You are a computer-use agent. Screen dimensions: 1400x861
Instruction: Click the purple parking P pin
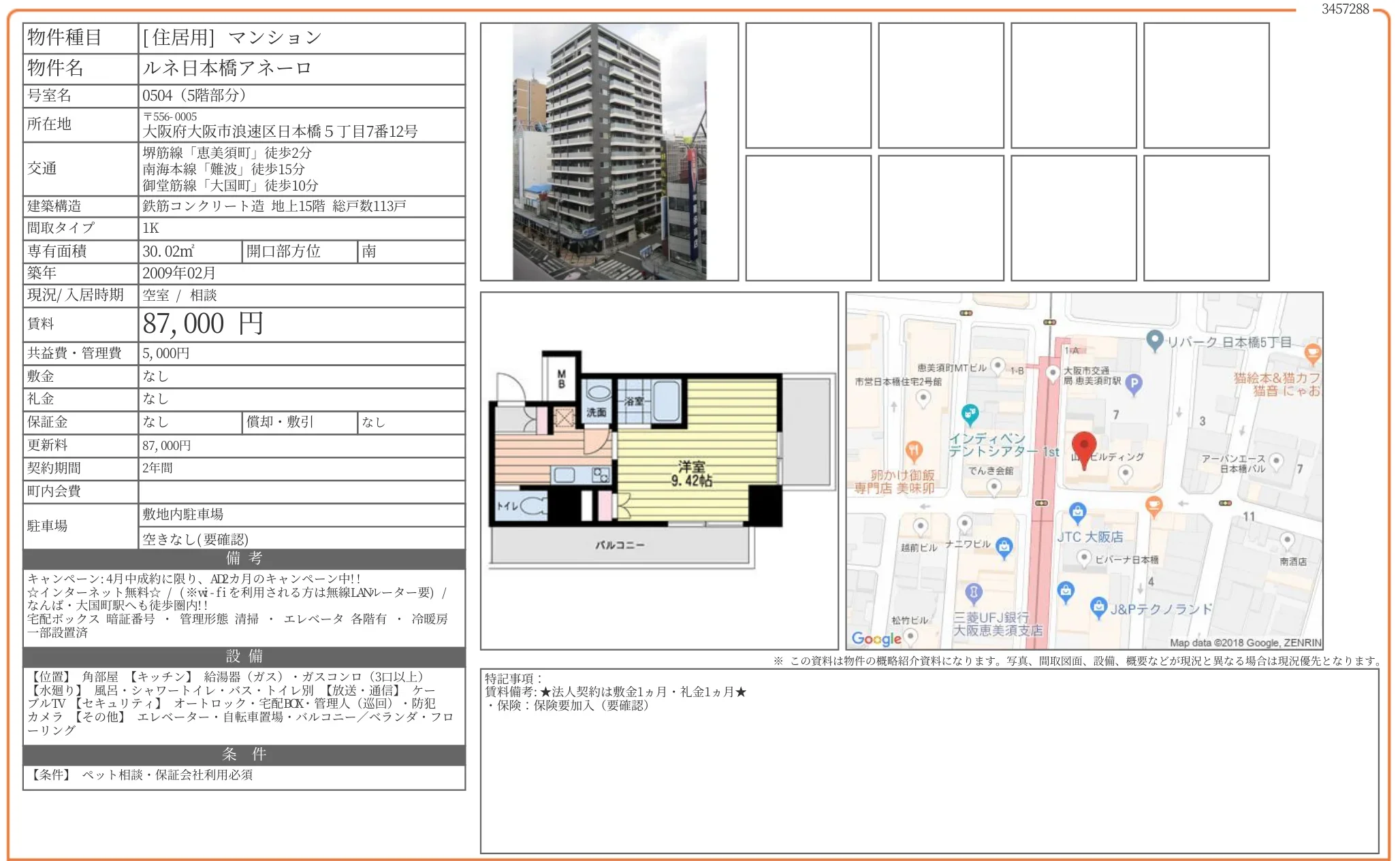(x=1134, y=385)
